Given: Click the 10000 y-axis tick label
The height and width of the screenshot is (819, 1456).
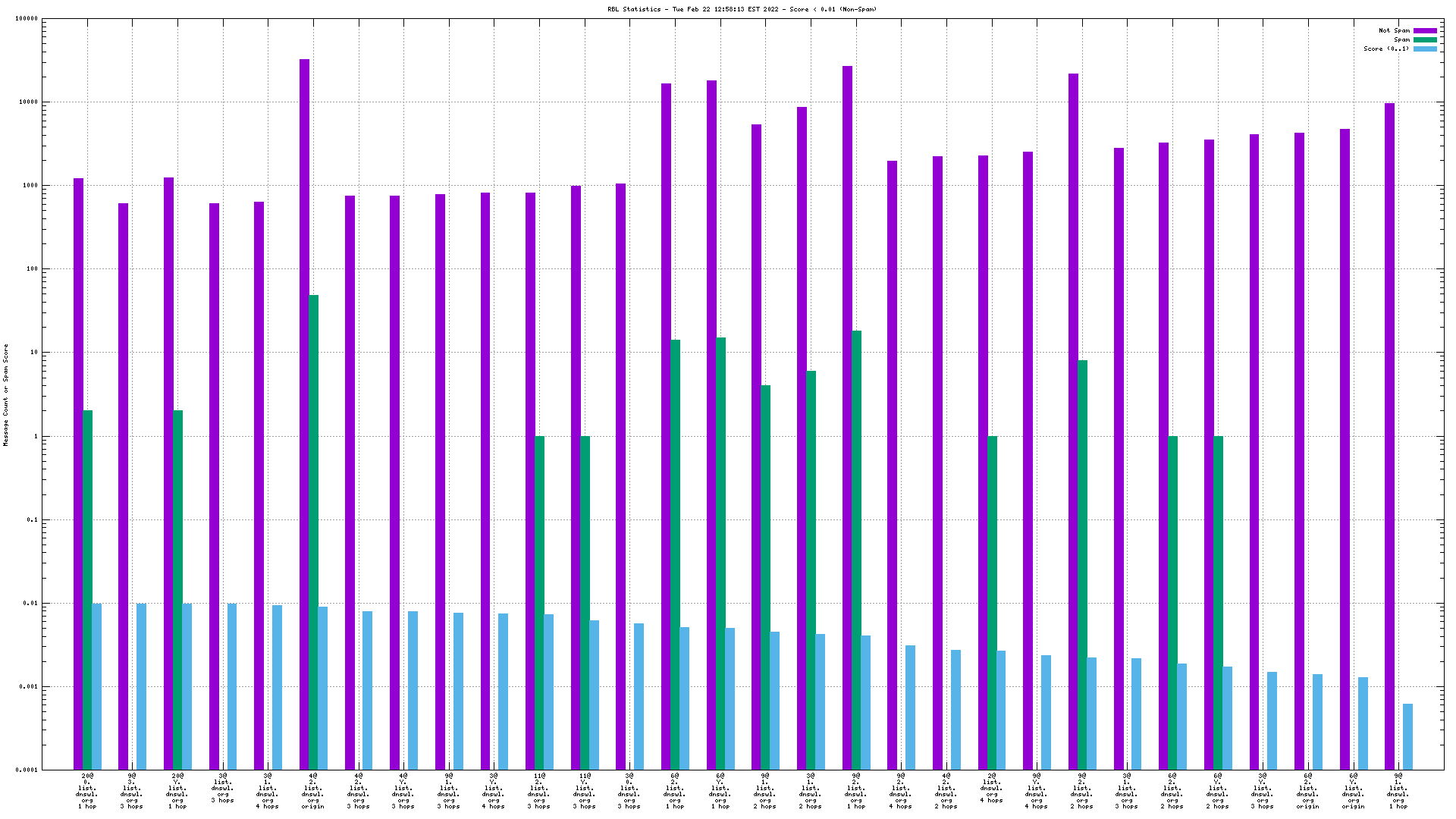Looking at the screenshot, I should pyautogui.click(x=27, y=102).
